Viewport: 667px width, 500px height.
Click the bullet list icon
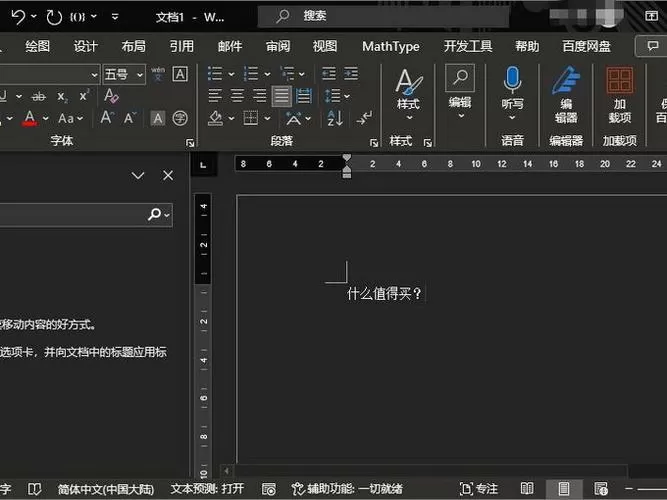pos(215,74)
